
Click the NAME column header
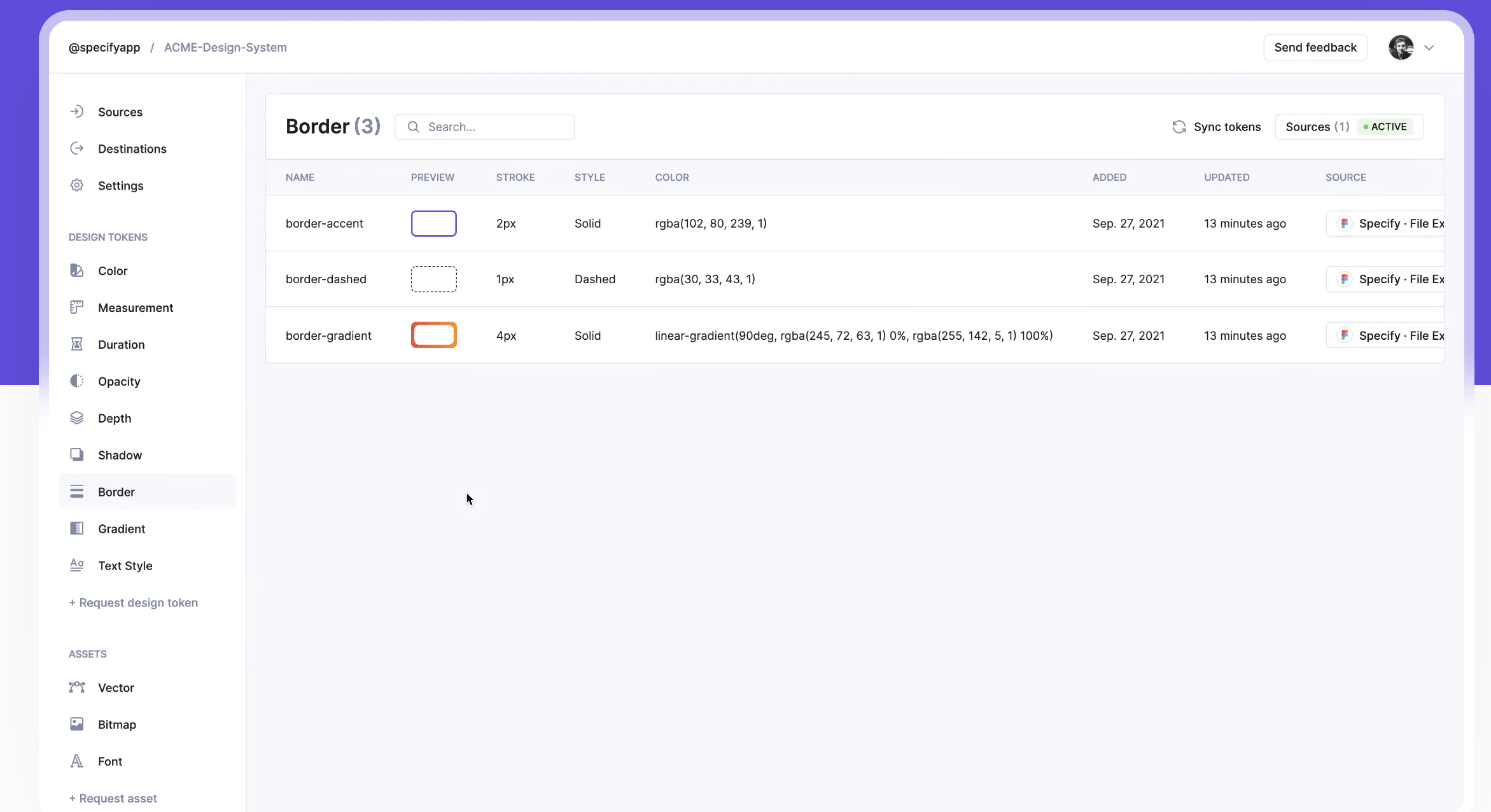(x=300, y=178)
